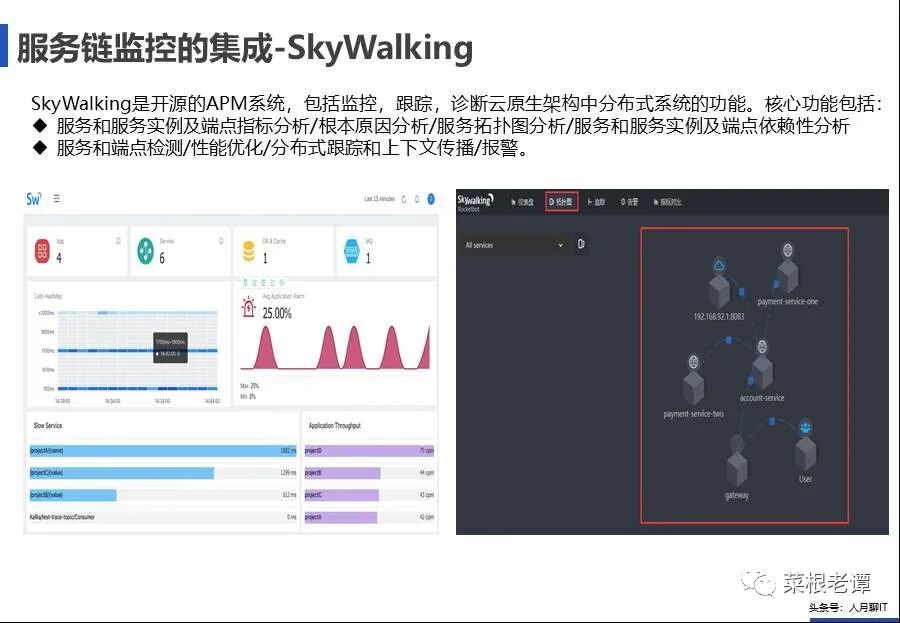Click the globe icon above payment-service-two
Image resolution: width=900 pixels, height=623 pixels.
point(694,361)
